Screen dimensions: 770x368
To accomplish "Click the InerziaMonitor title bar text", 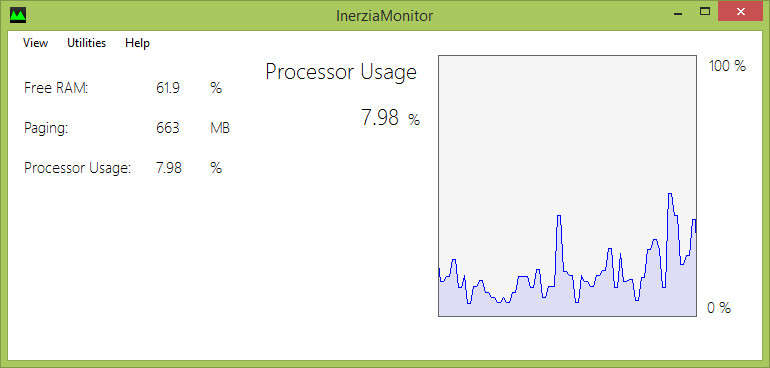I will [385, 16].
